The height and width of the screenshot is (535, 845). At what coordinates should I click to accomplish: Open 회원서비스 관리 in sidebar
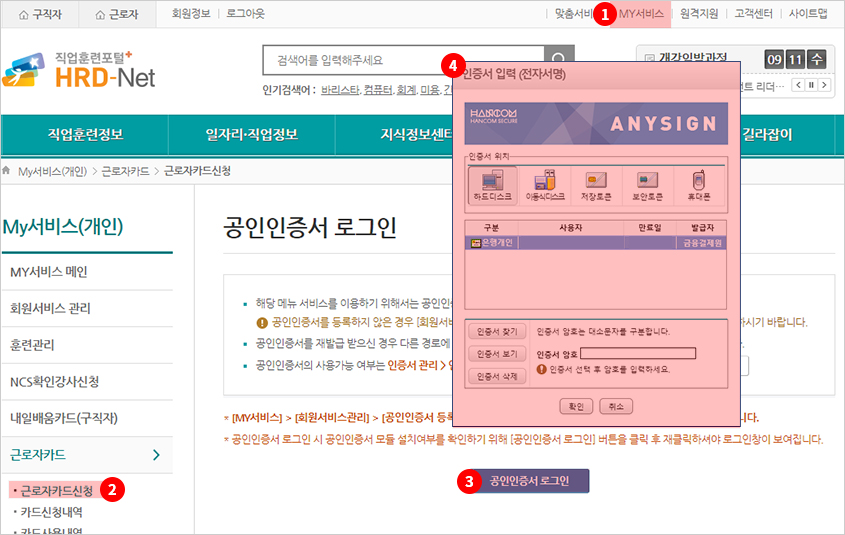[x=87, y=309]
